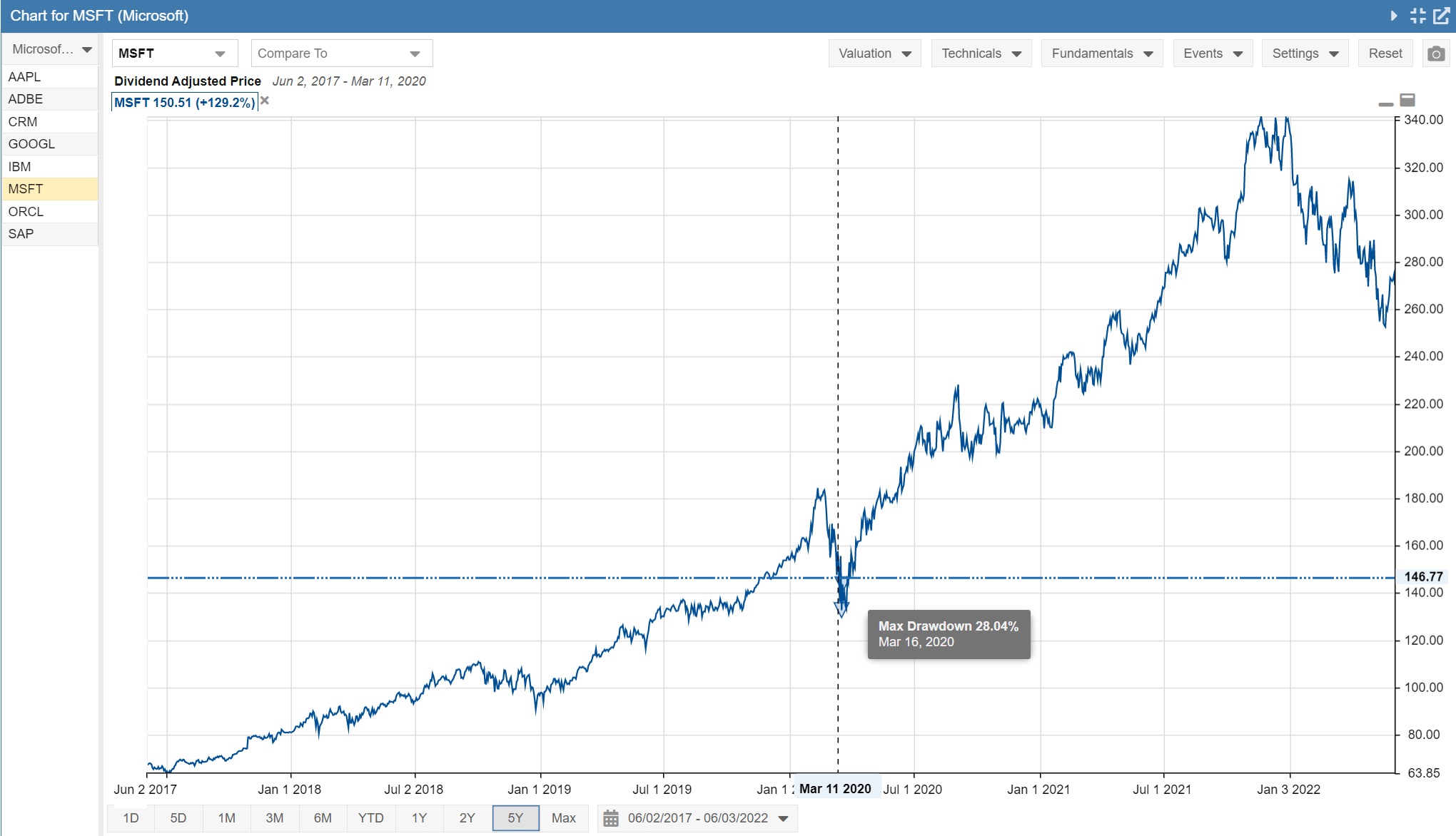Select IBM in the ticker list

pos(50,167)
